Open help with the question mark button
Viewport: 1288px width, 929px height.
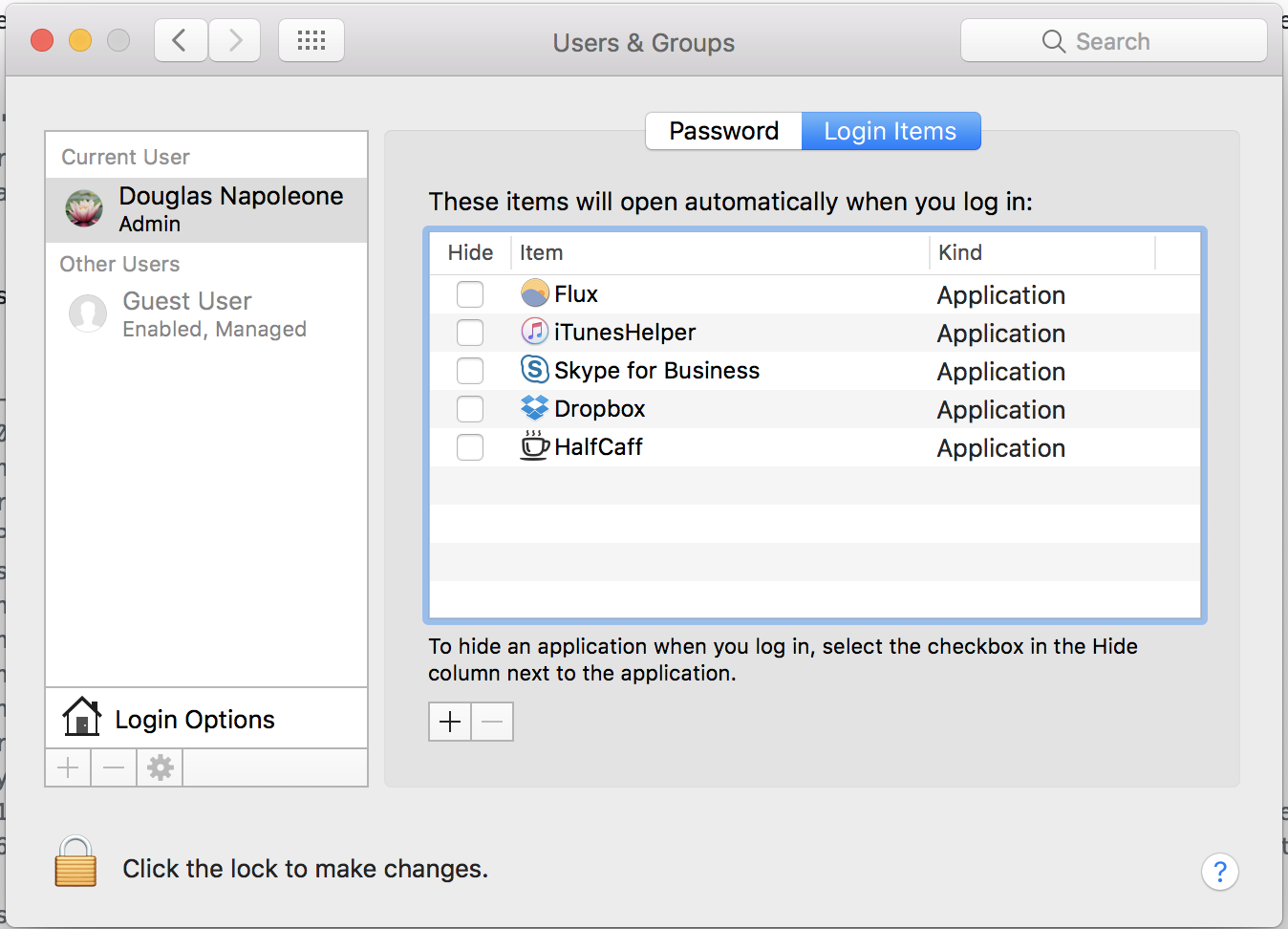1219,872
